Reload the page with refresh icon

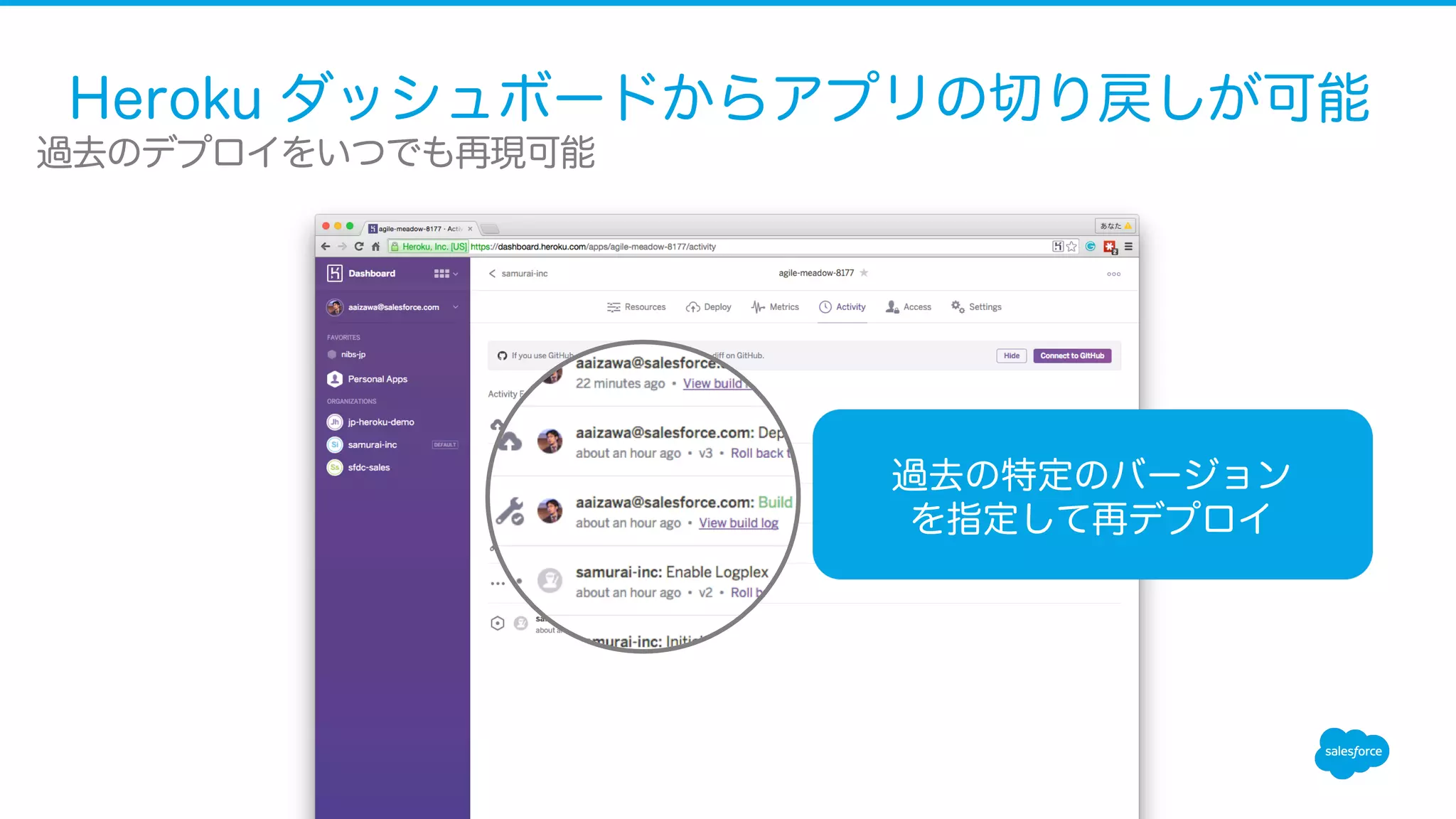pyautogui.click(x=359, y=247)
